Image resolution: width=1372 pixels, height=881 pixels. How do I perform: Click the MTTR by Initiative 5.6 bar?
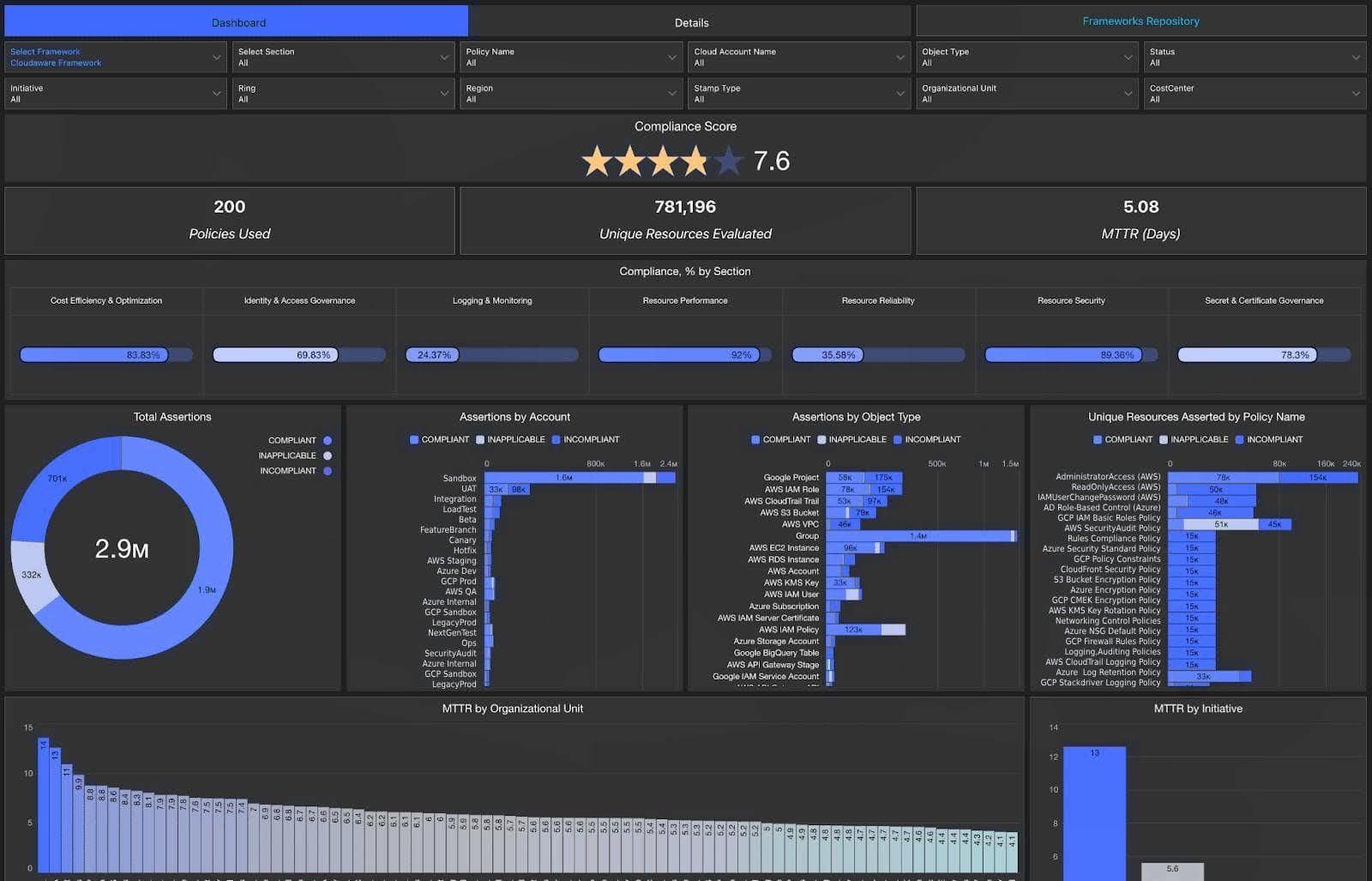click(1172, 872)
